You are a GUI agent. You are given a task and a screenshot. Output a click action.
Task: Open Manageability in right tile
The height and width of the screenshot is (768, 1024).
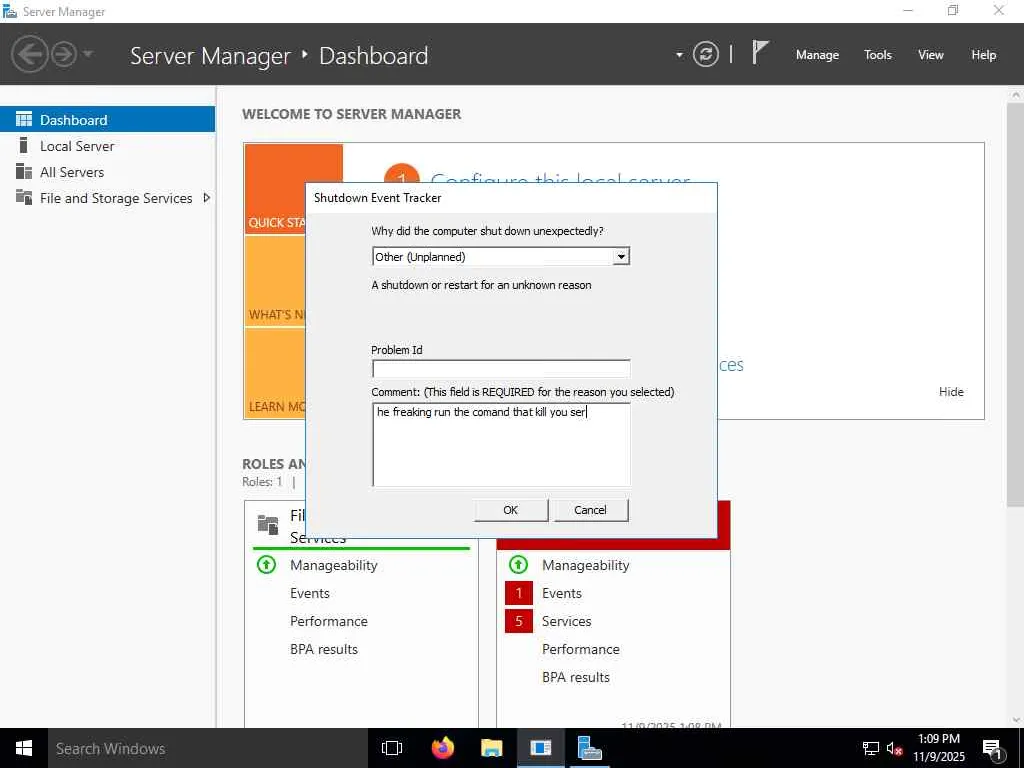pos(585,565)
